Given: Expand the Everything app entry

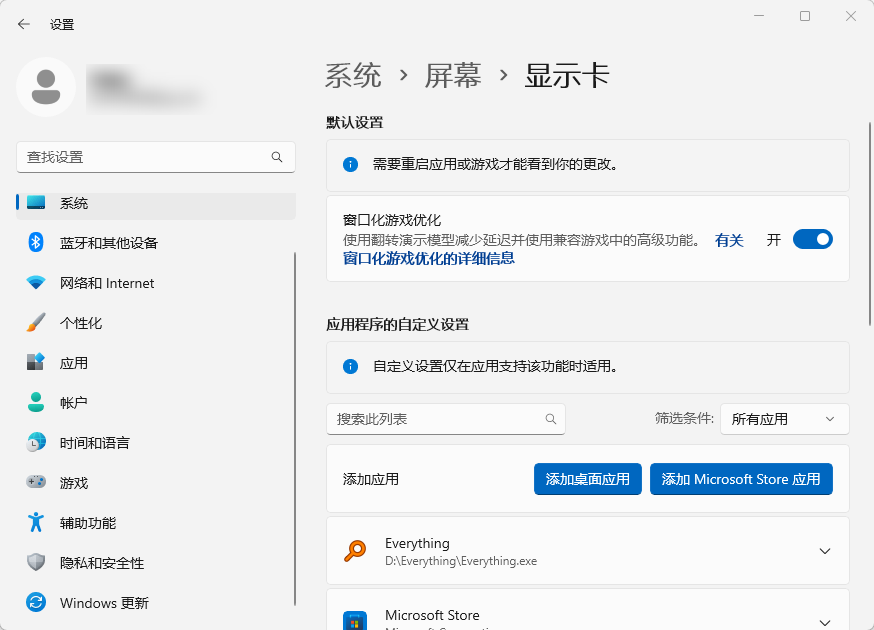Looking at the screenshot, I should 825,551.
